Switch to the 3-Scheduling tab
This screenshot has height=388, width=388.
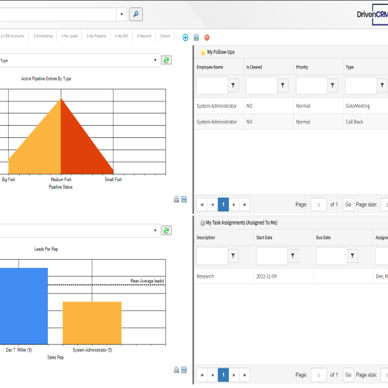(x=43, y=36)
